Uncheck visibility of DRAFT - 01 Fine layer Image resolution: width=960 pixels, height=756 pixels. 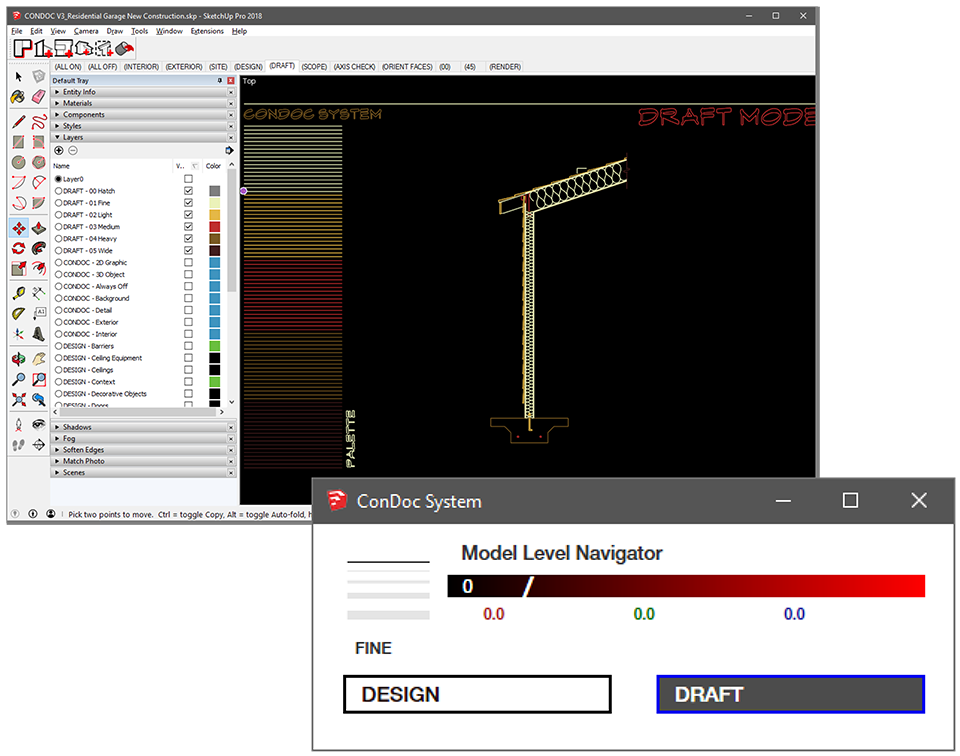coord(189,203)
